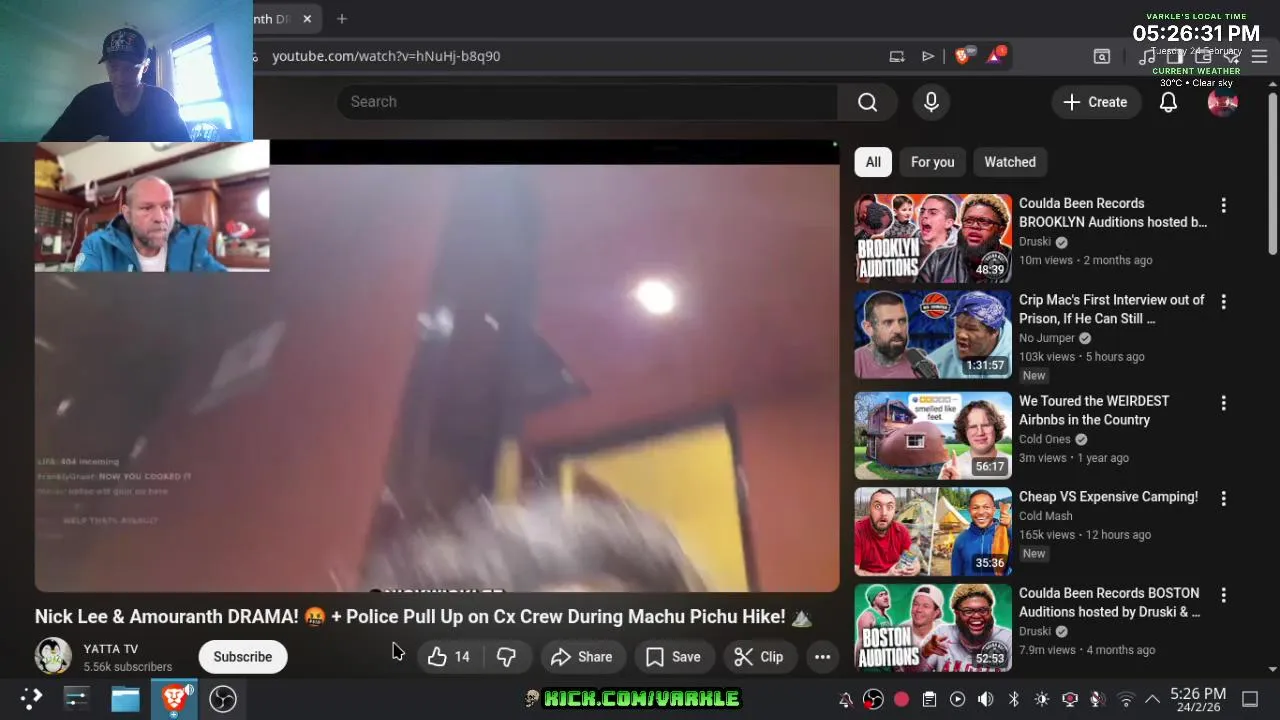1280x720 pixels.
Task: Switch to OBS Studio in taskbar
Action: click(x=222, y=698)
